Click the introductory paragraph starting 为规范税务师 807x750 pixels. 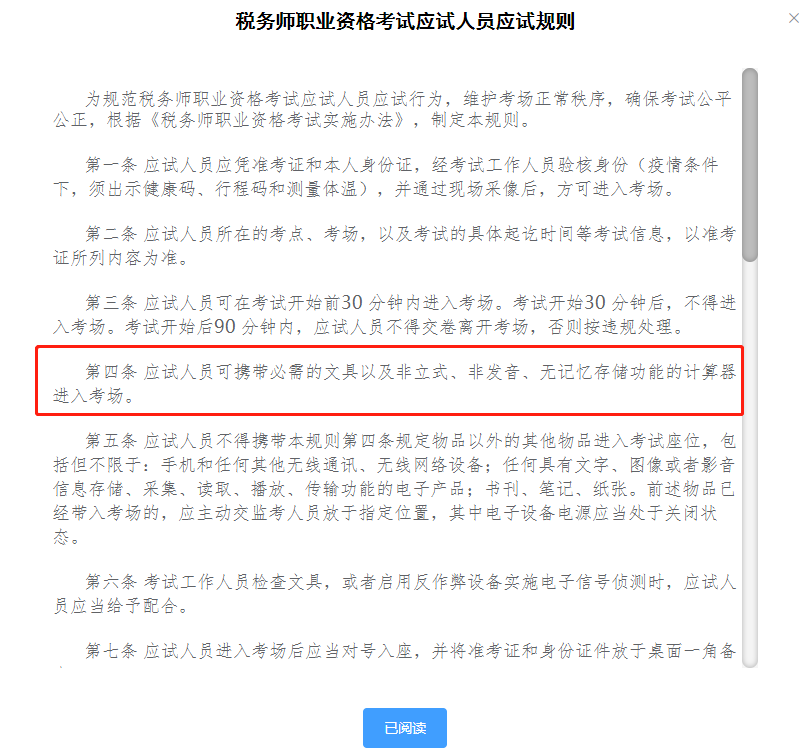393,109
